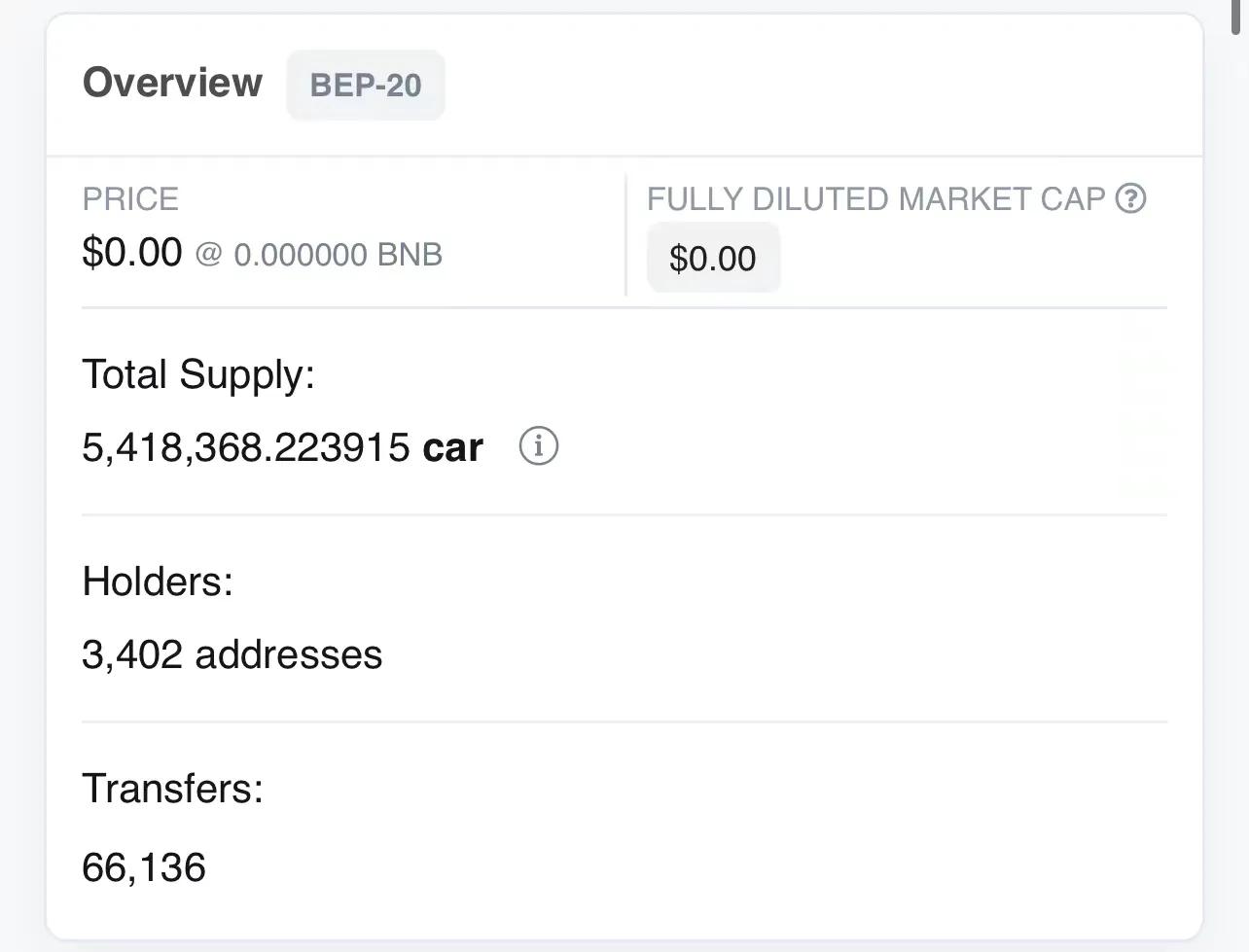Screen dimensions: 1249x952
Task: Click the BEP-20 token standard badge
Action: click(x=366, y=86)
